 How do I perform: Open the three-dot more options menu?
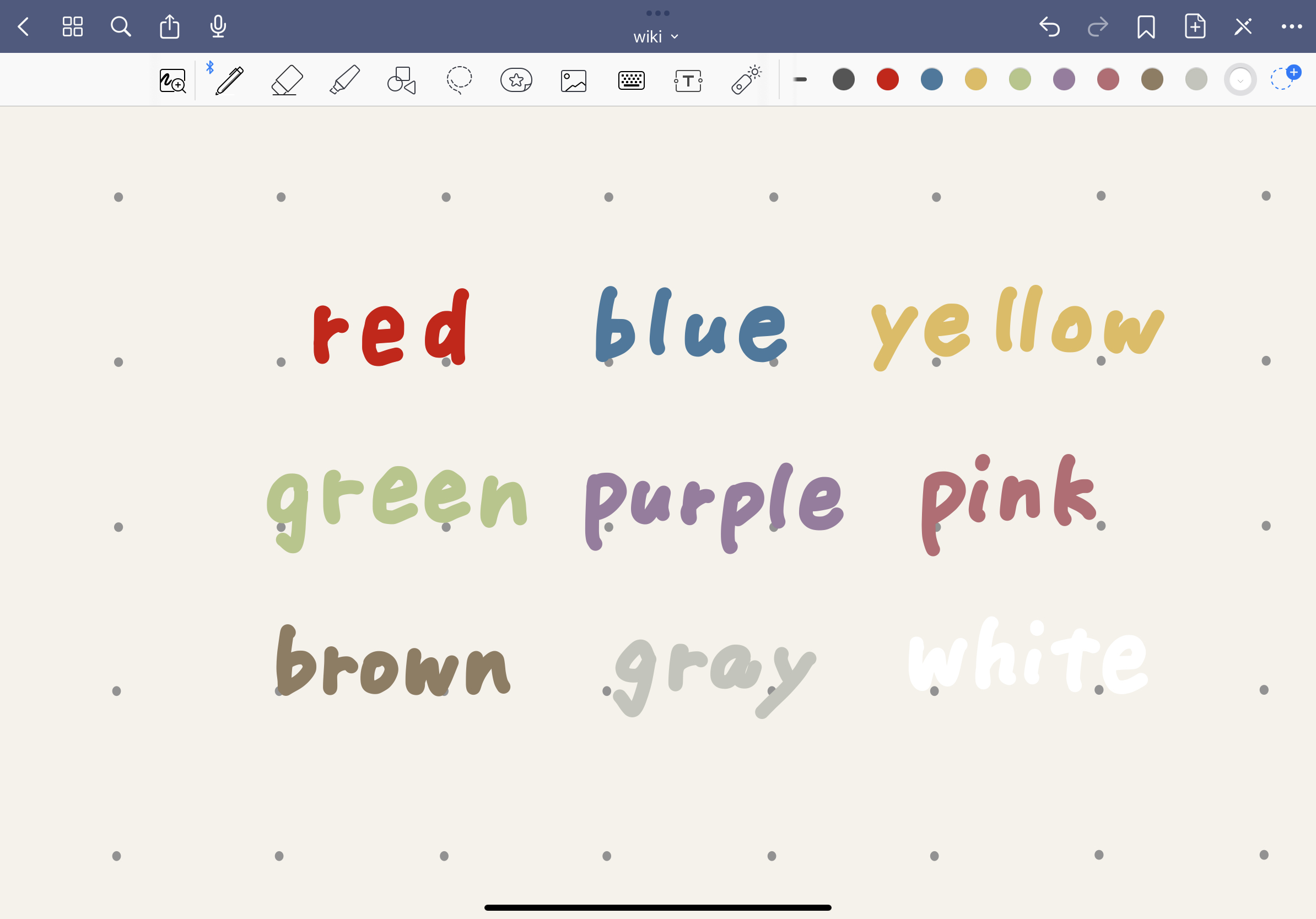tap(1291, 26)
